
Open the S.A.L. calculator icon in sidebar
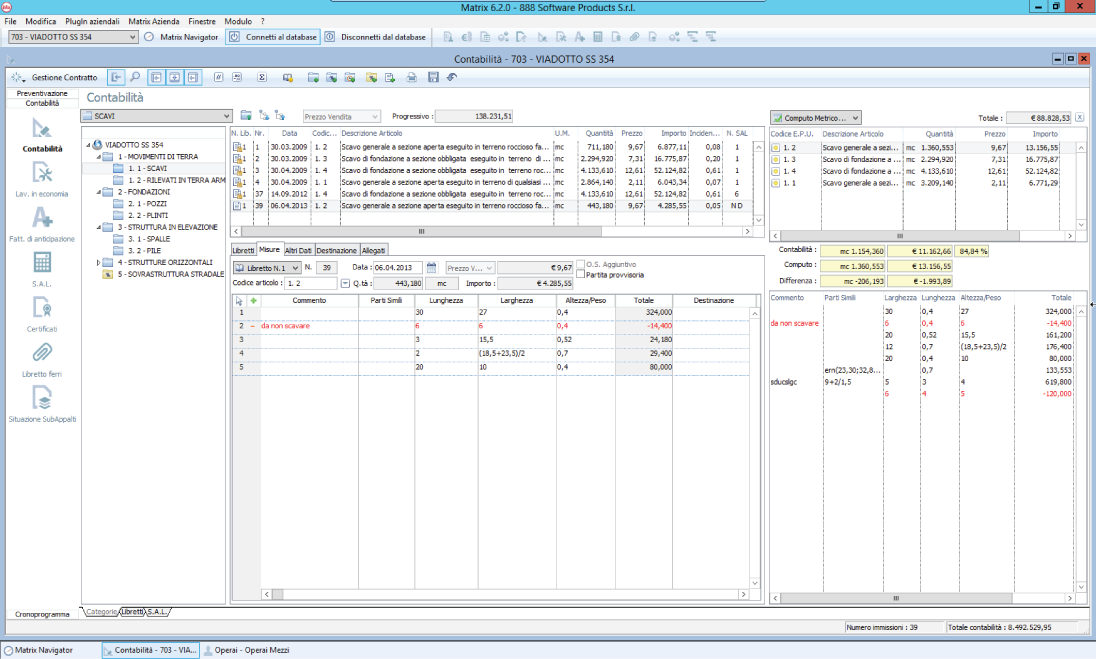pyautogui.click(x=42, y=263)
